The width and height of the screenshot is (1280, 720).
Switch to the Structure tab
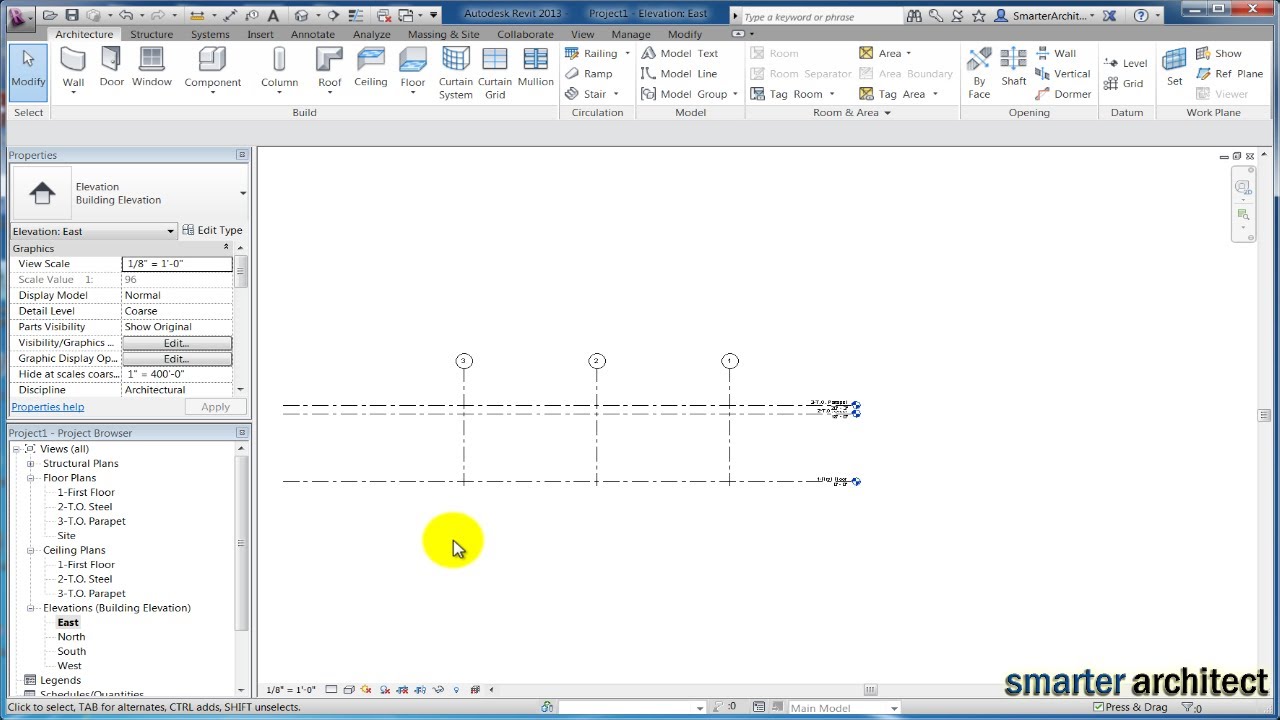click(152, 34)
